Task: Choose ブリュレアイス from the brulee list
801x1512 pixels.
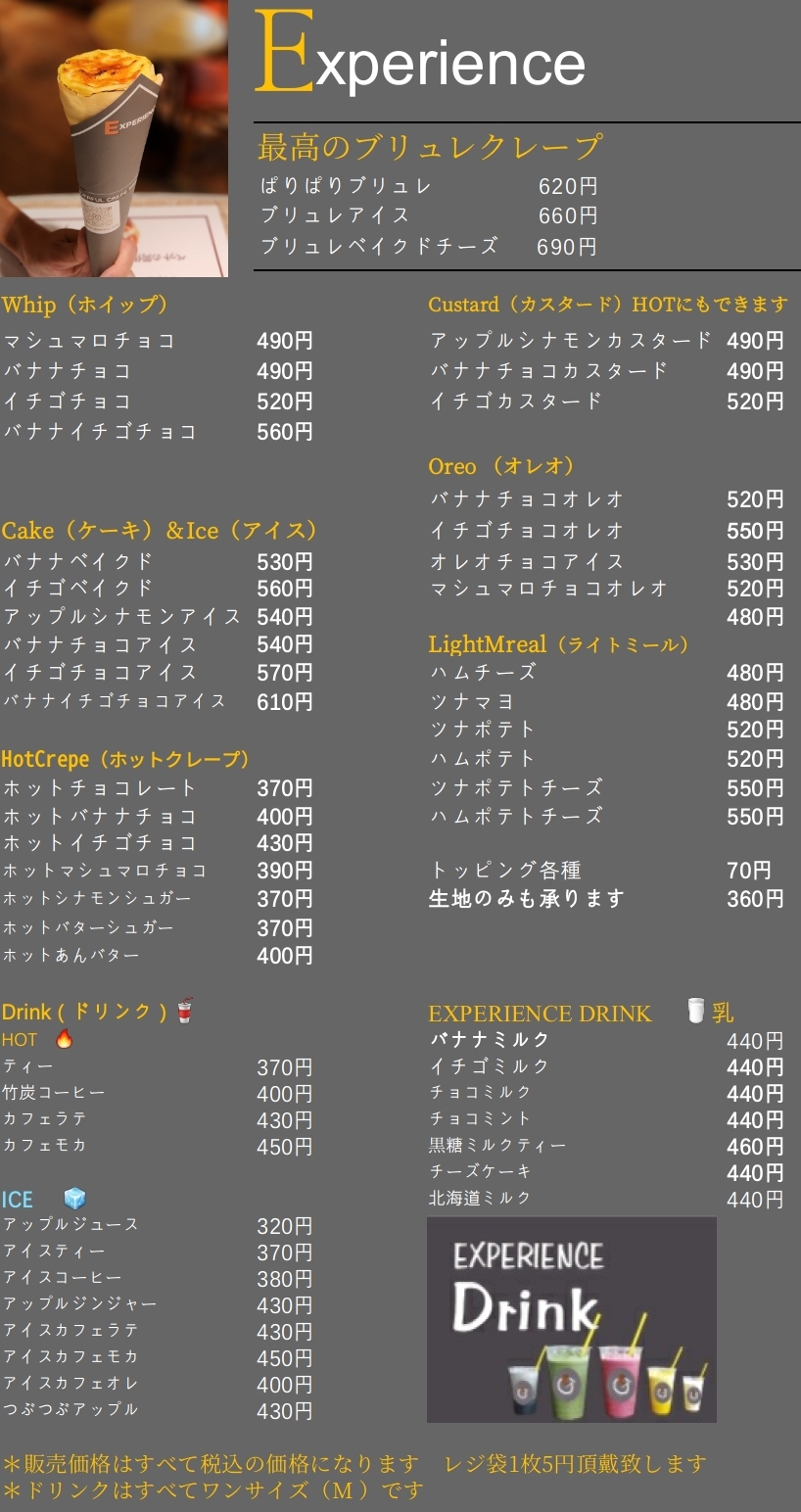Action: click(335, 215)
